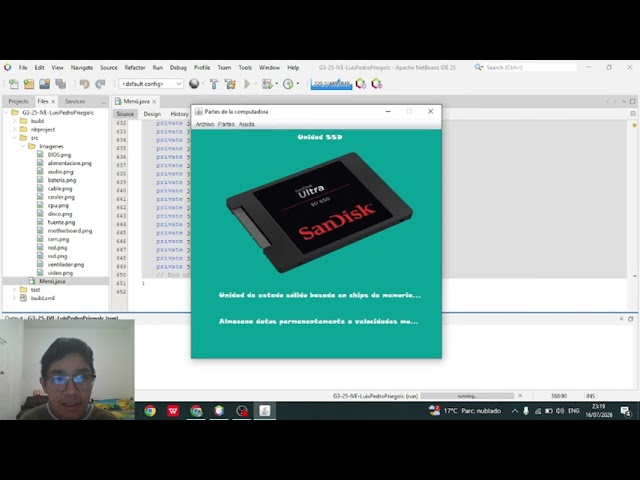Open the Ayuda menu in the app window
640x480 pixels.
[x=247, y=124]
